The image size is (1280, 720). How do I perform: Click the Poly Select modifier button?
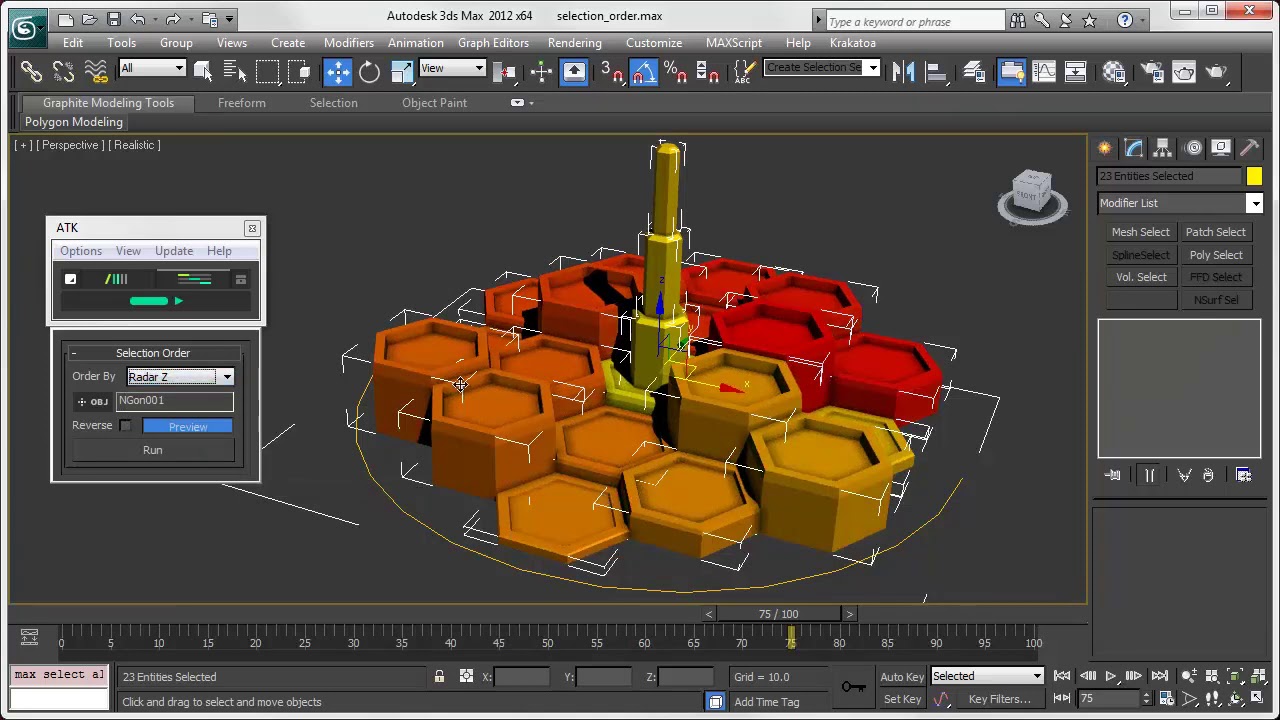pyautogui.click(x=1215, y=255)
